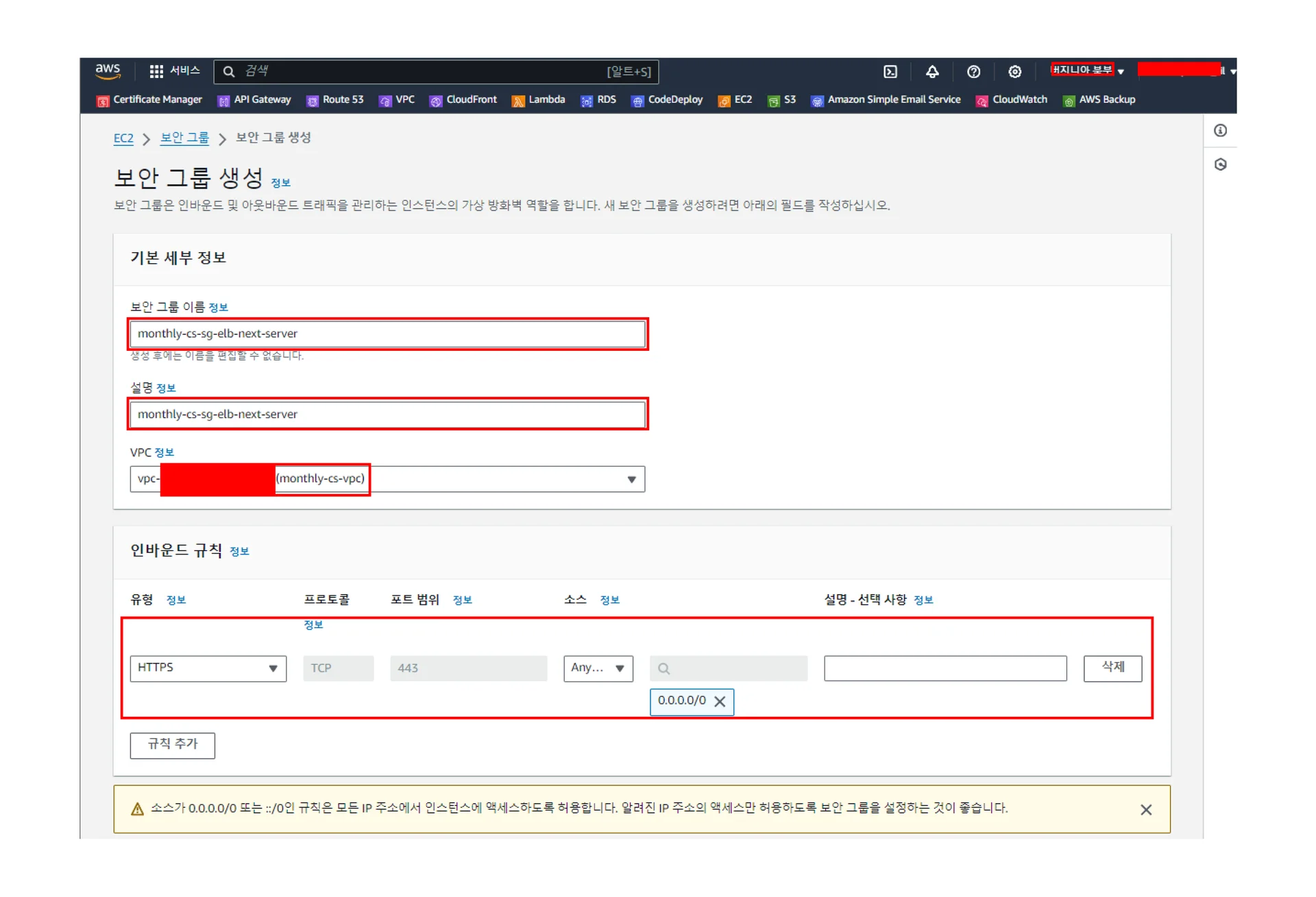Open the HTTPS type dropdown
This screenshot has height=897, width=1316.
pos(208,668)
